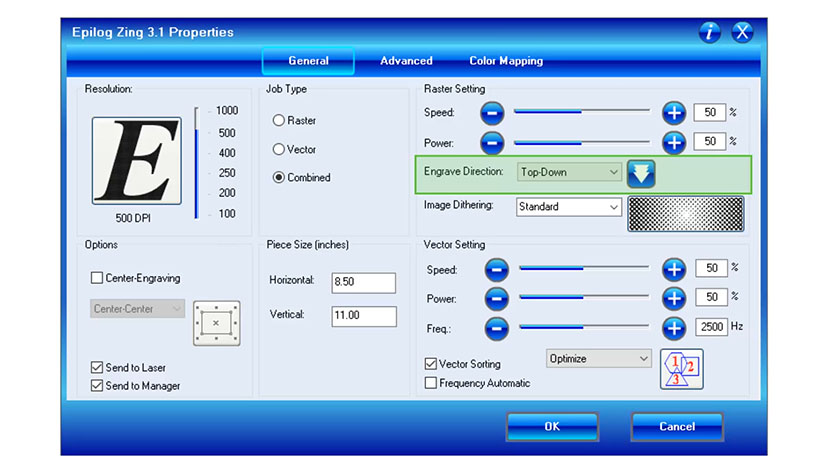Viewport: 830px width, 473px height.
Task: Select the Vector job type
Action: point(279,150)
